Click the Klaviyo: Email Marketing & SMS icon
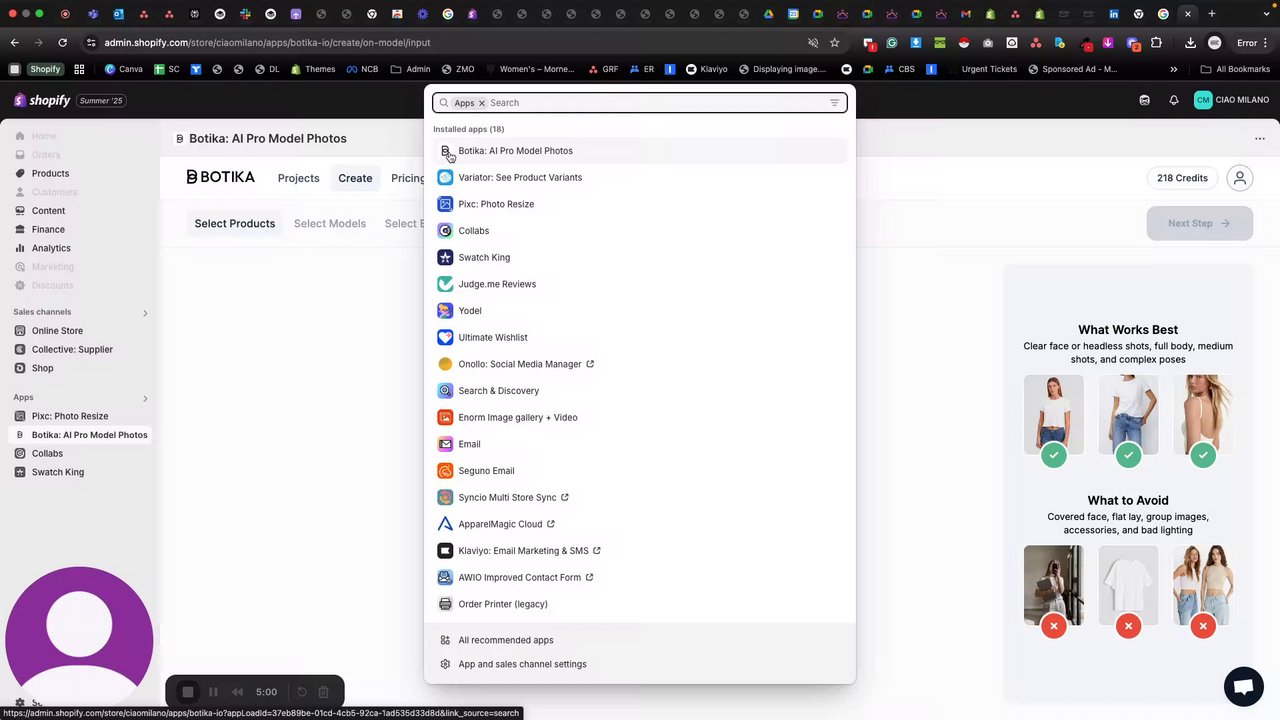The width and height of the screenshot is (1280, 720). pos(445,551)
